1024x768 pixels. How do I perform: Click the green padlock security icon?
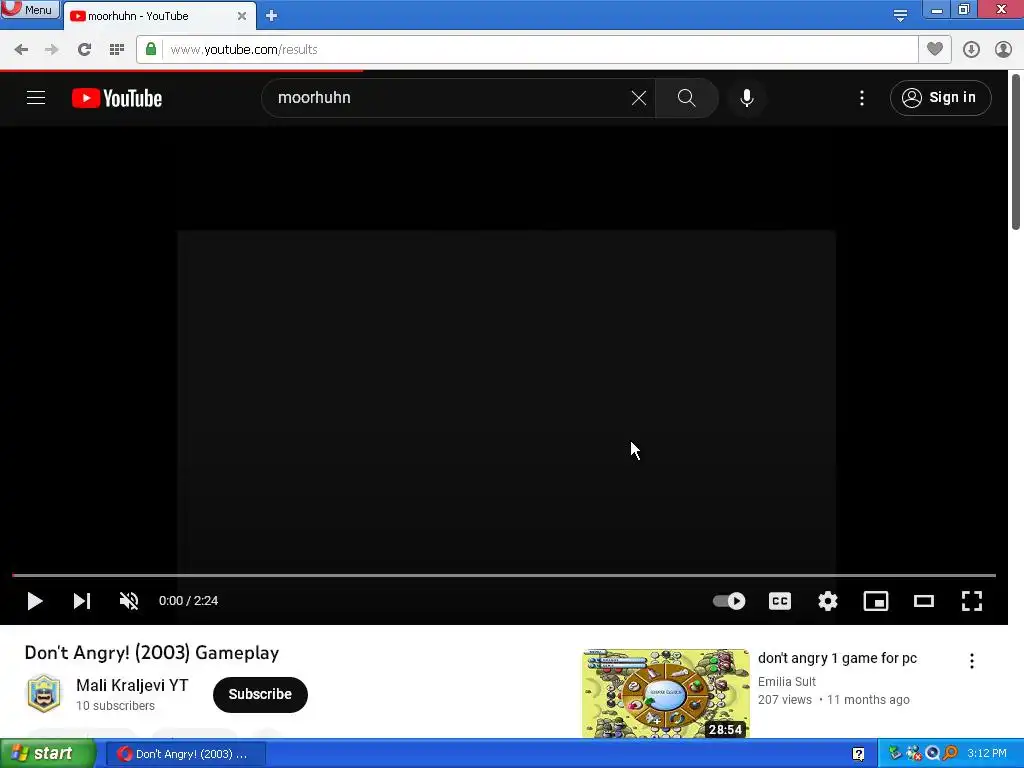[x=151, y=49]
